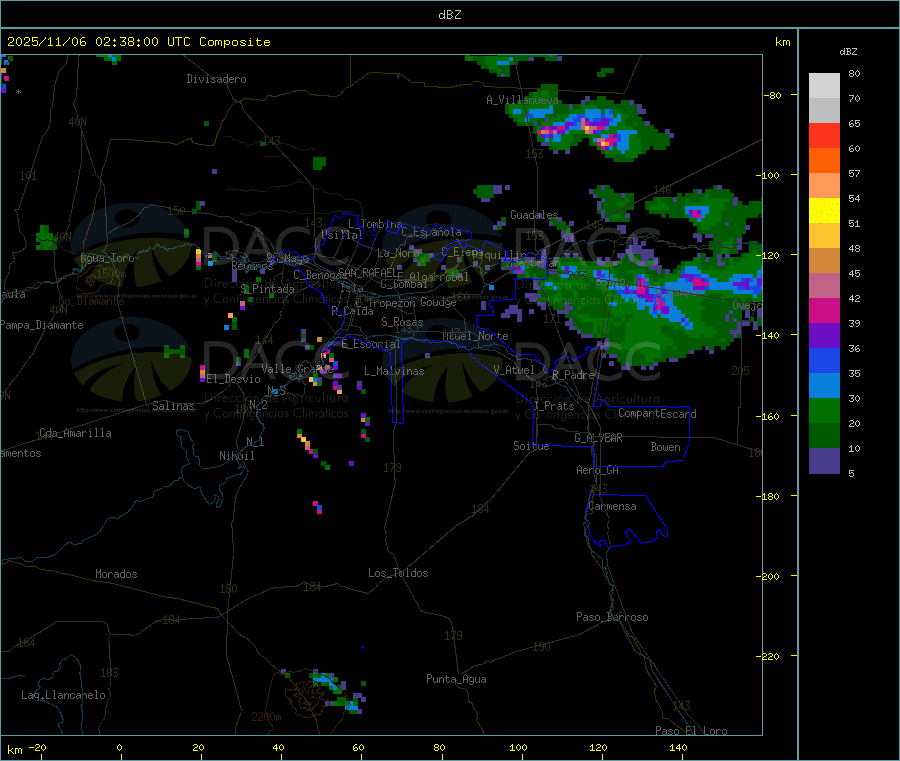Click the Paso_Barroso location label
This screenshot has width=900, height=761.
612,617
